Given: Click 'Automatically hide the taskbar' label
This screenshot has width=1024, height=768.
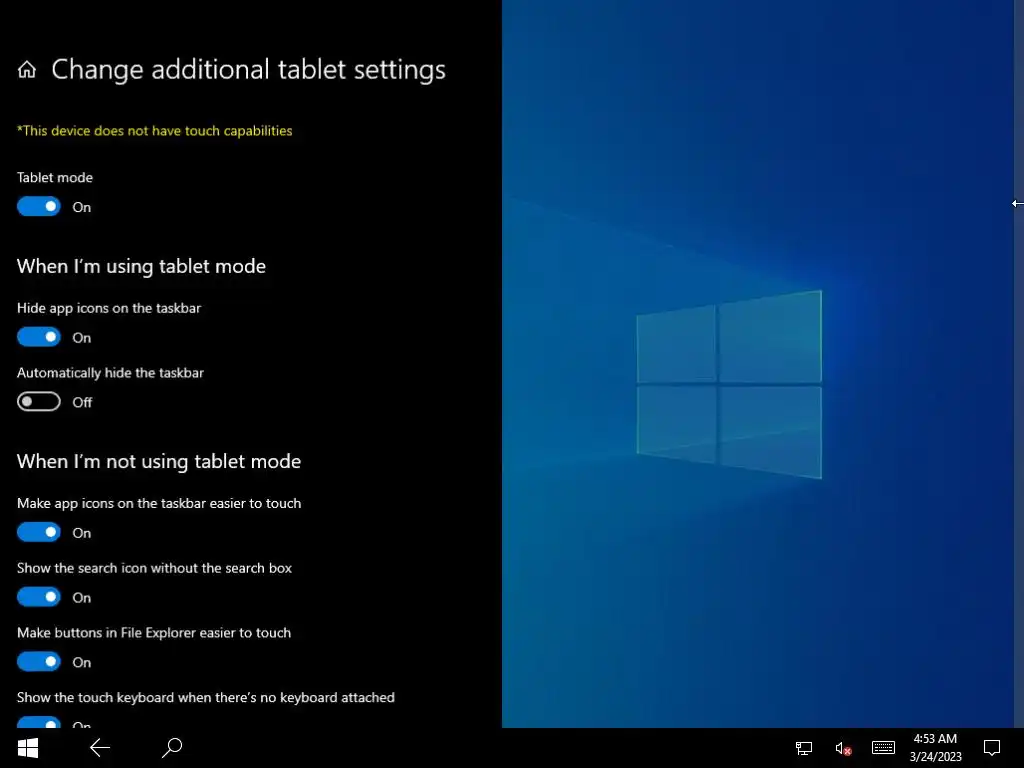Looking at the screenshot, I should tap(110, 373).
